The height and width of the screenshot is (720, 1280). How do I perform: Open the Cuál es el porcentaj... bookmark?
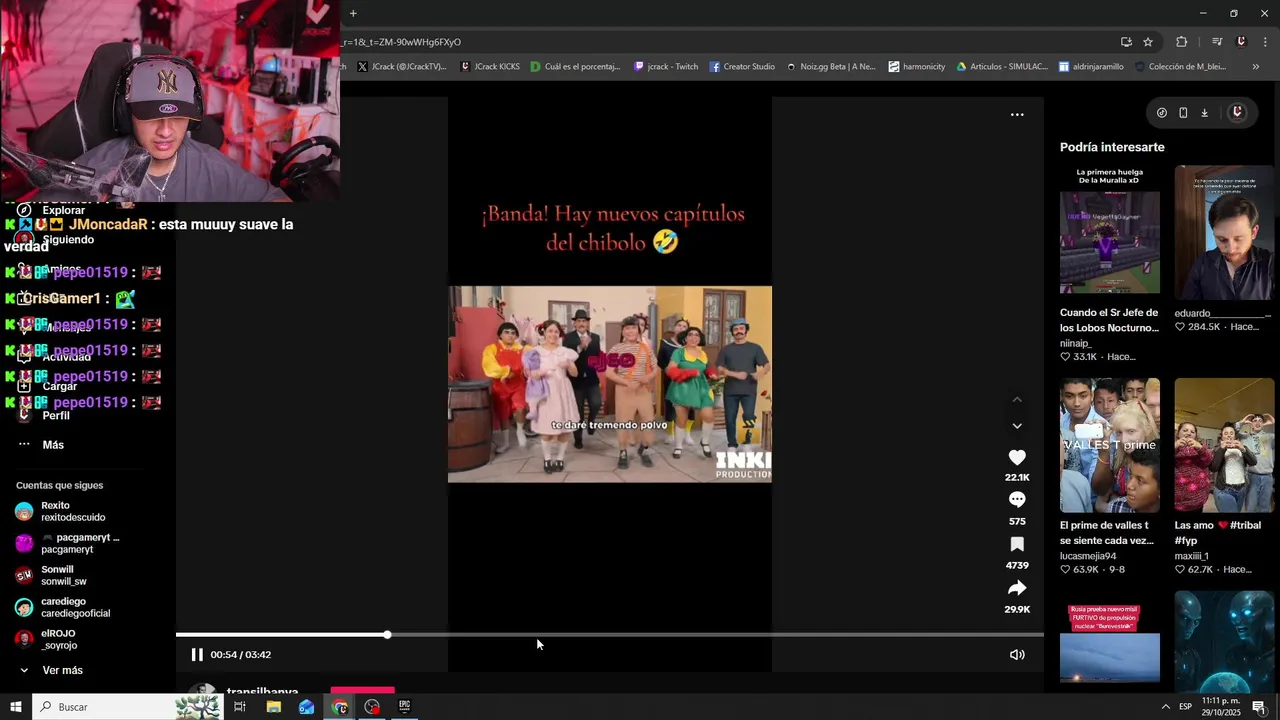pos(576,67)
